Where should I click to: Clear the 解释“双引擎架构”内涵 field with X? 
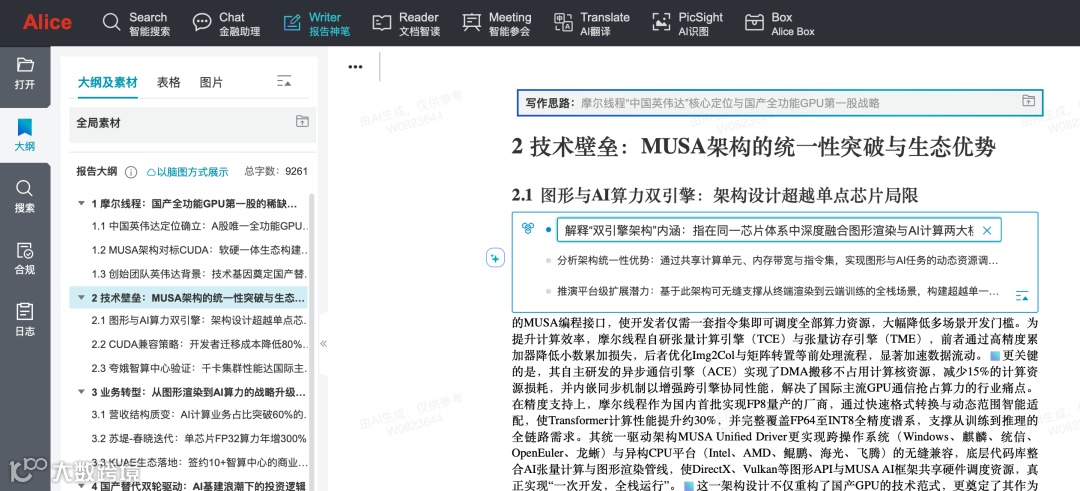pyautogui.click(x=986, y=231)
